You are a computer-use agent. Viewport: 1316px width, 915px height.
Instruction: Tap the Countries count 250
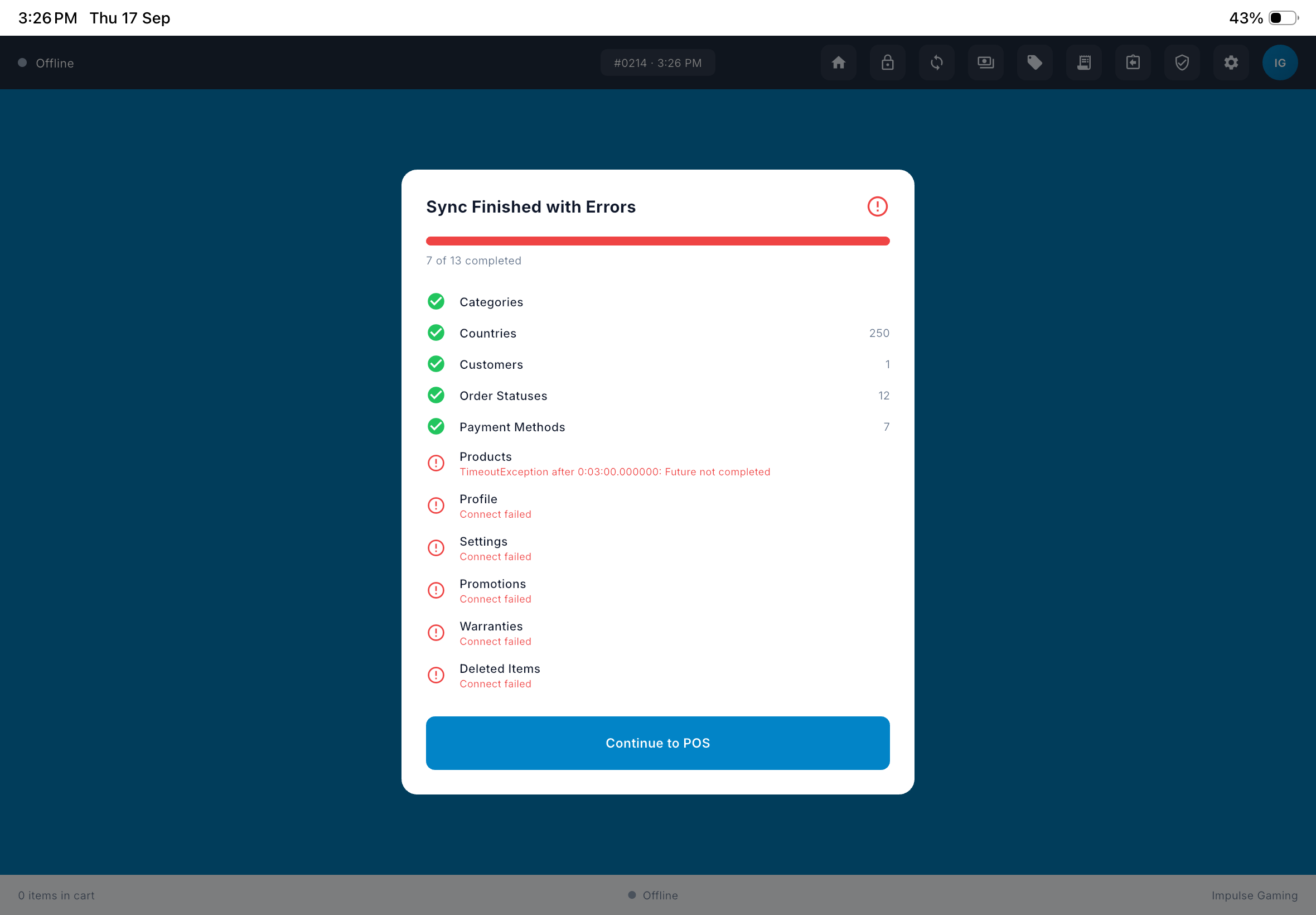coord(879,333)
